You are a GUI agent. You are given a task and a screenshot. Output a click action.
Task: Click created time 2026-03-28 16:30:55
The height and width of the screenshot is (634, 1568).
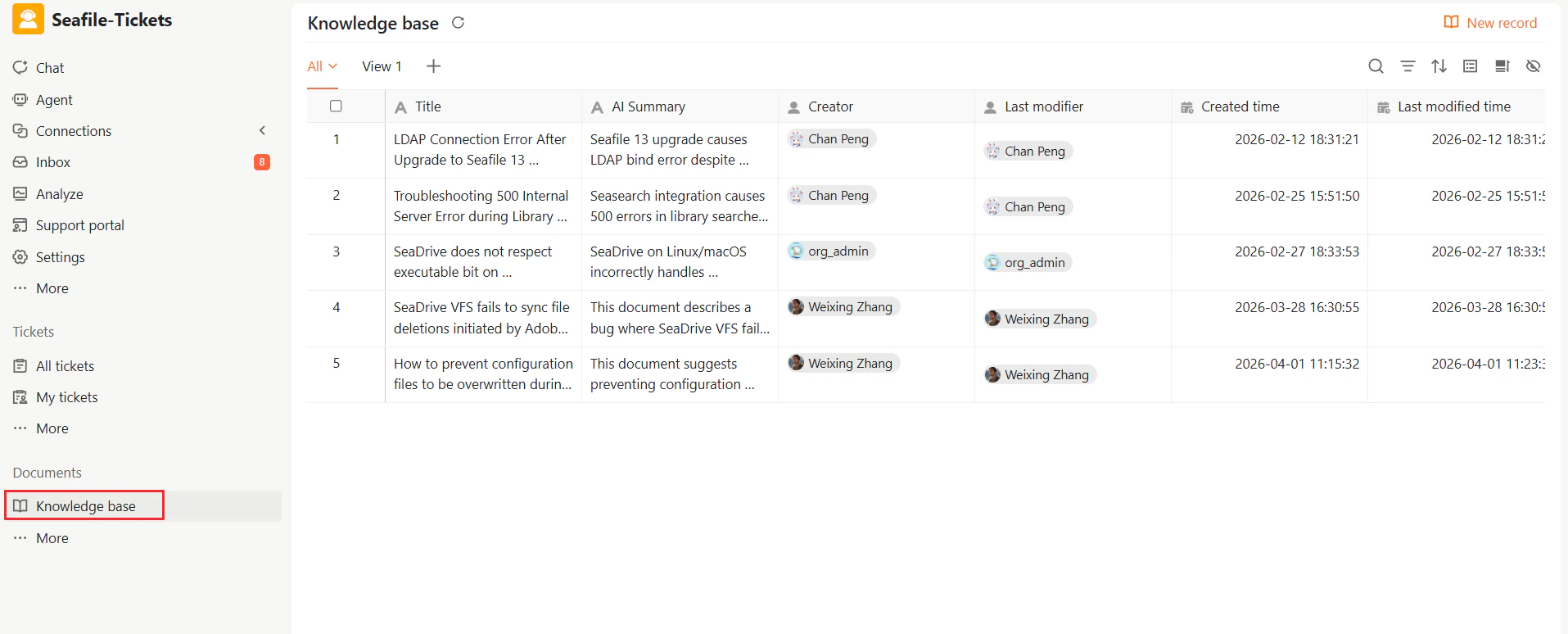pyautogui.click(x=1297, y=308)
